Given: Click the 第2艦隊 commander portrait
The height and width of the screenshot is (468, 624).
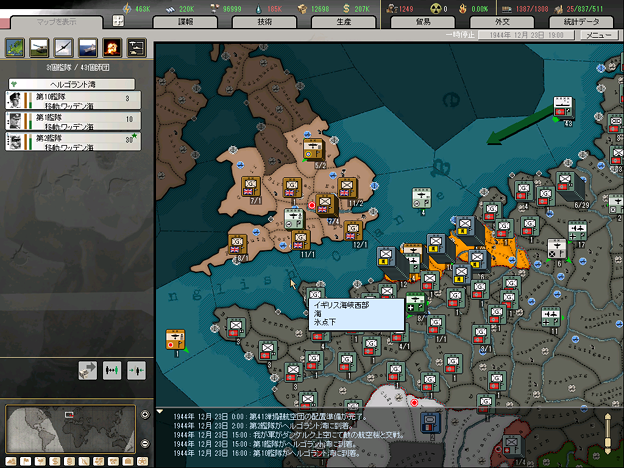Looking at the screenshot, I should pyautogui.click(x=14, y=142).
